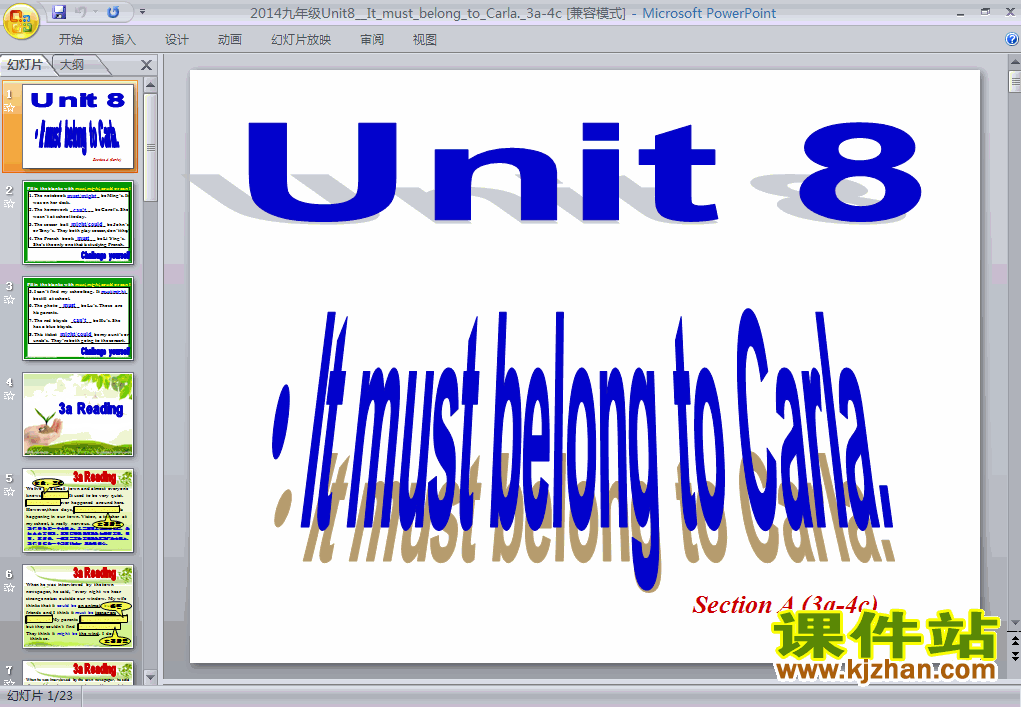Click main slide area scroll up arrow

click(x=1014, y=62)
